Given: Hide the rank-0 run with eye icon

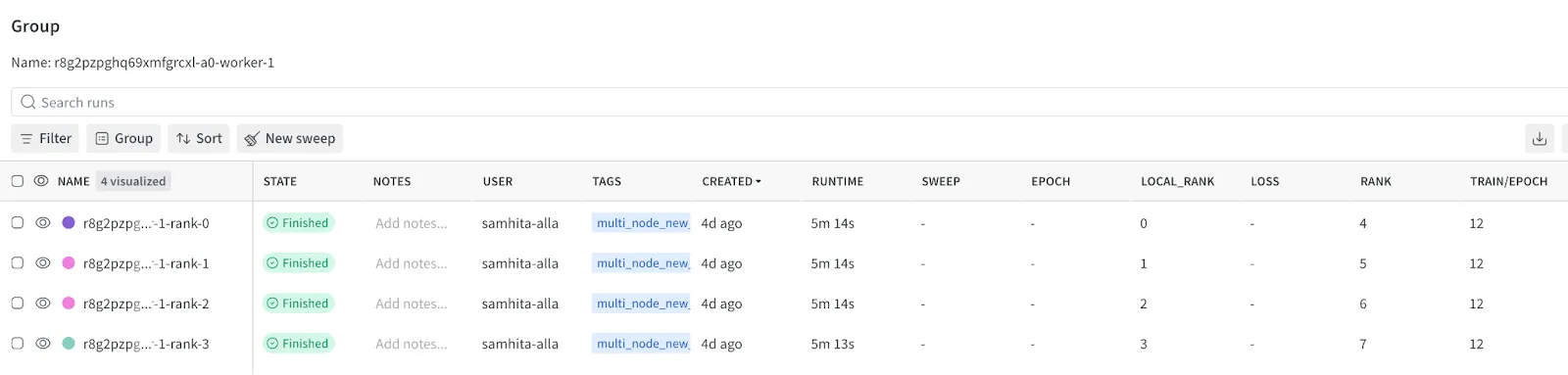Looking at the screenshot, I should point(43,223).
